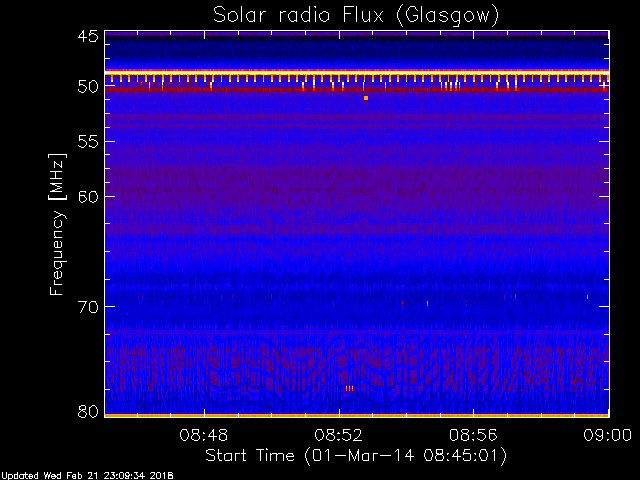Click the Frequency [MHz] axis title
Image resolution: width=640 pixels, height=480 pixels.
[x=57, y=224]
